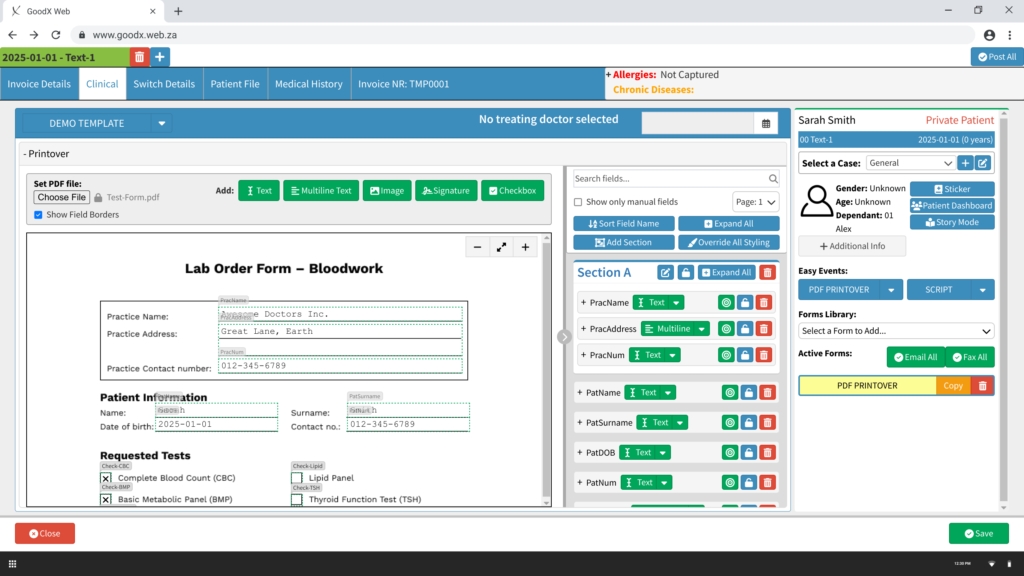
Task: Select the Clinical tab
Action: point(102,84)
